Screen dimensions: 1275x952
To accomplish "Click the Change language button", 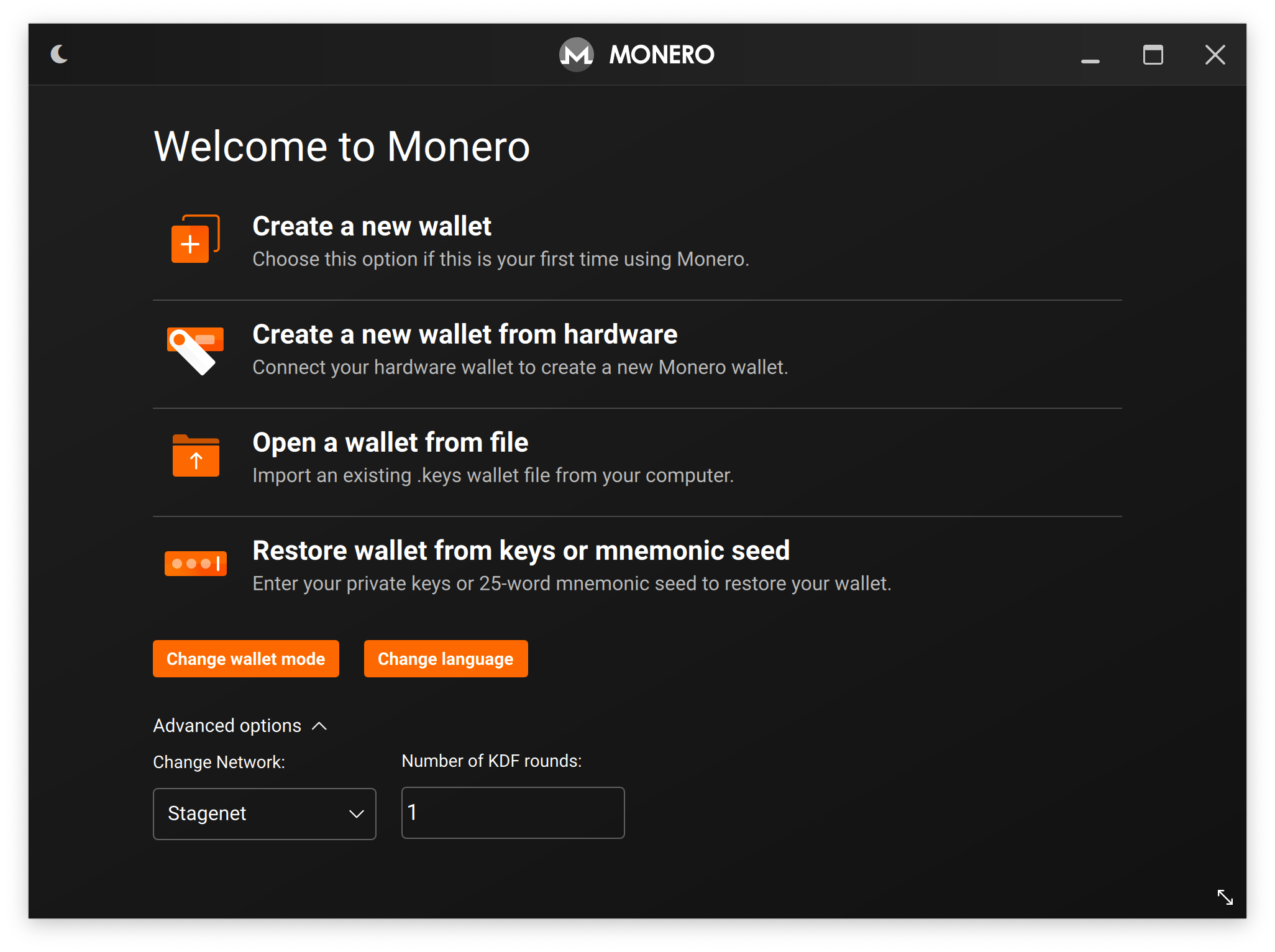I will point(446,659).
